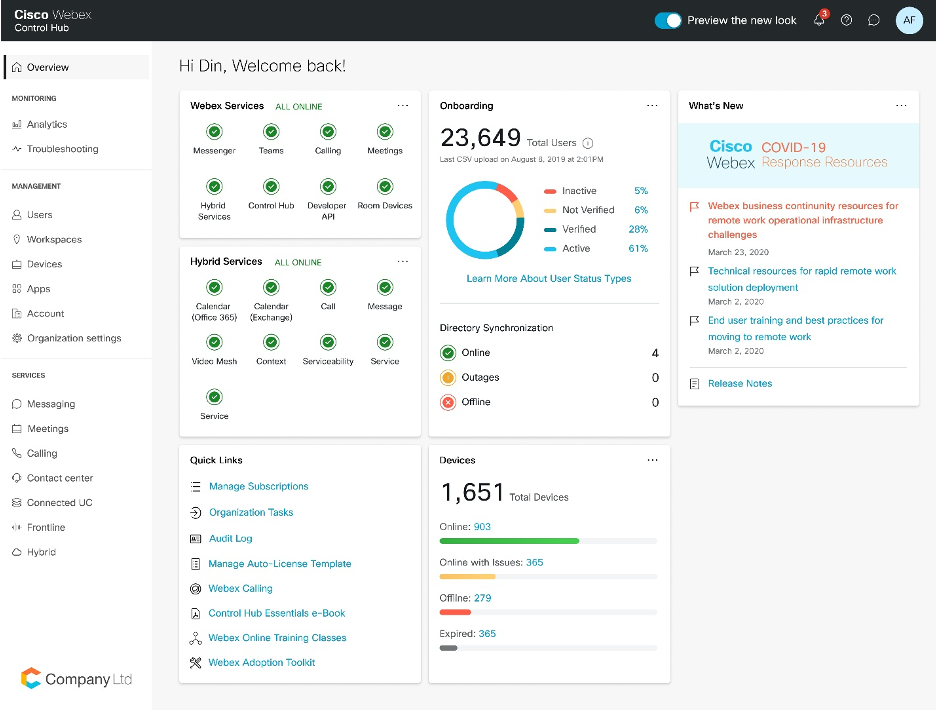The image size is (936, 710).
Task: Click the green Online devices progress bar
Action: 509,541
